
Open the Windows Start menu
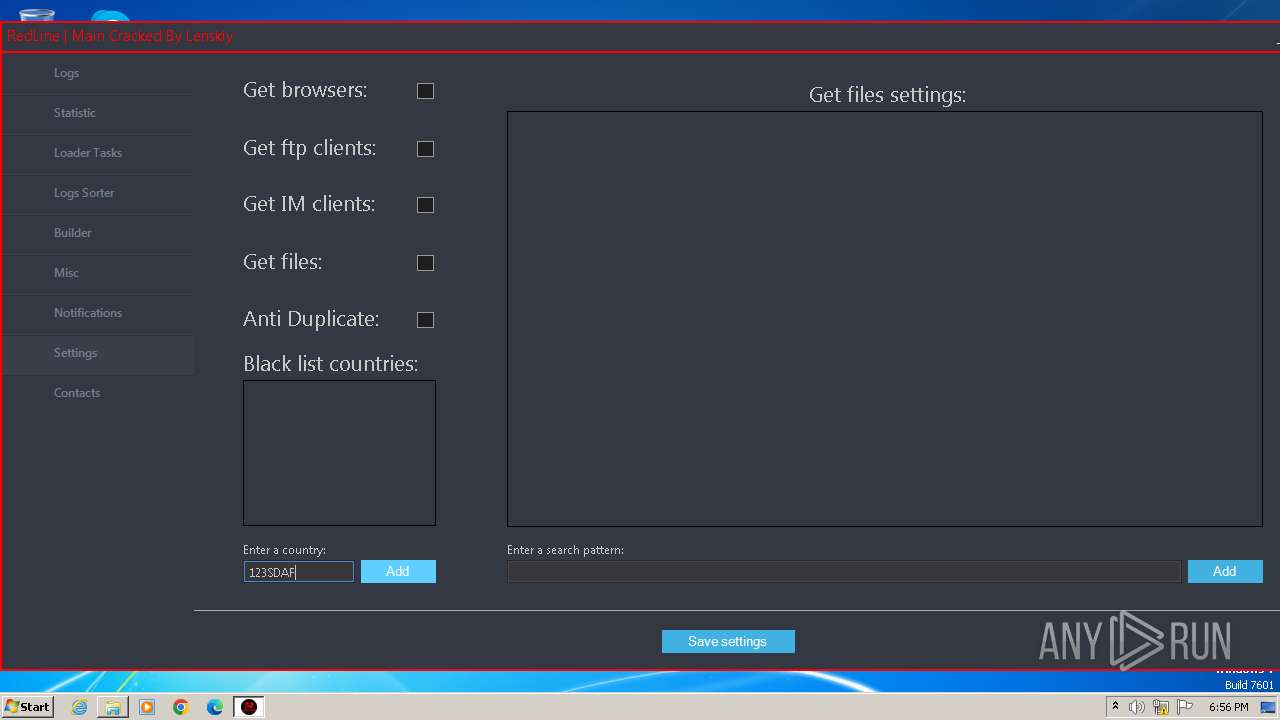pyautogui.click(x=27, y=707)
